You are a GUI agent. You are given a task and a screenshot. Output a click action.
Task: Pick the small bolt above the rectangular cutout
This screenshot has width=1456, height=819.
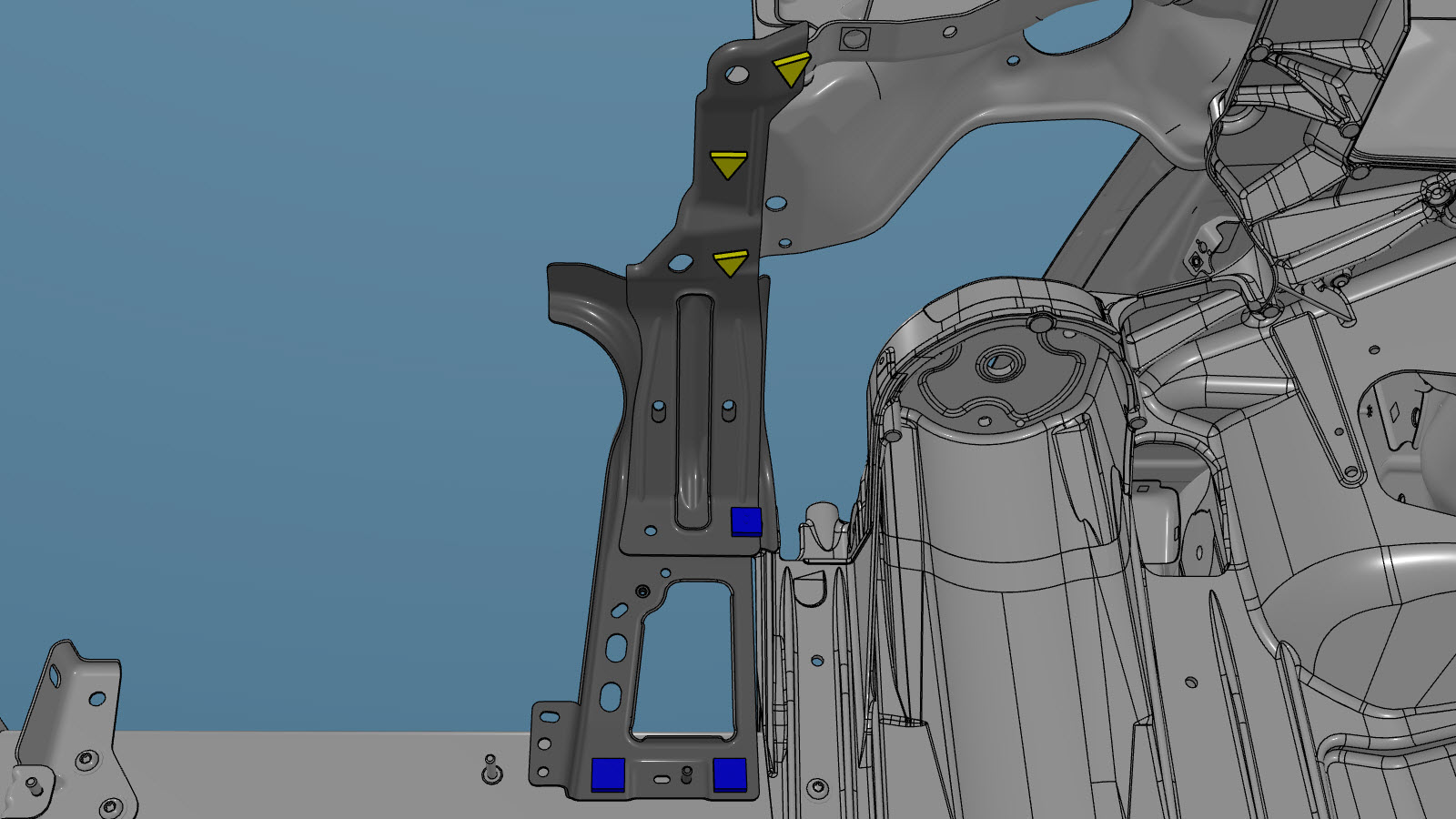coord(643,591)
